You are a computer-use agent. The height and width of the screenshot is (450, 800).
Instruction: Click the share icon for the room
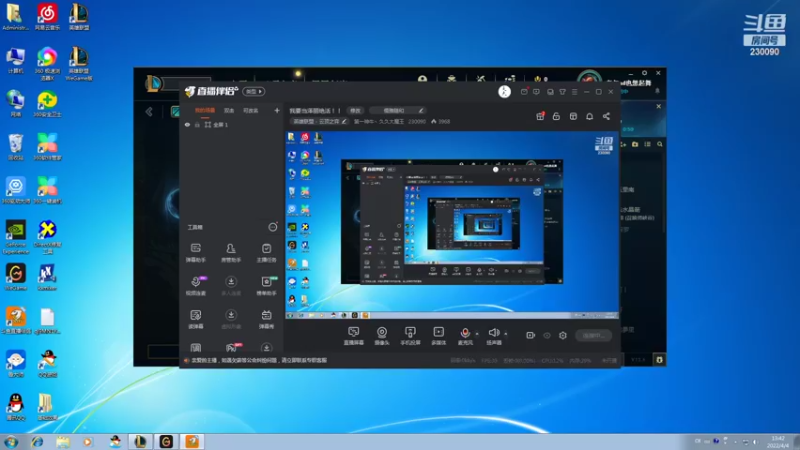(x=606, y=116)
